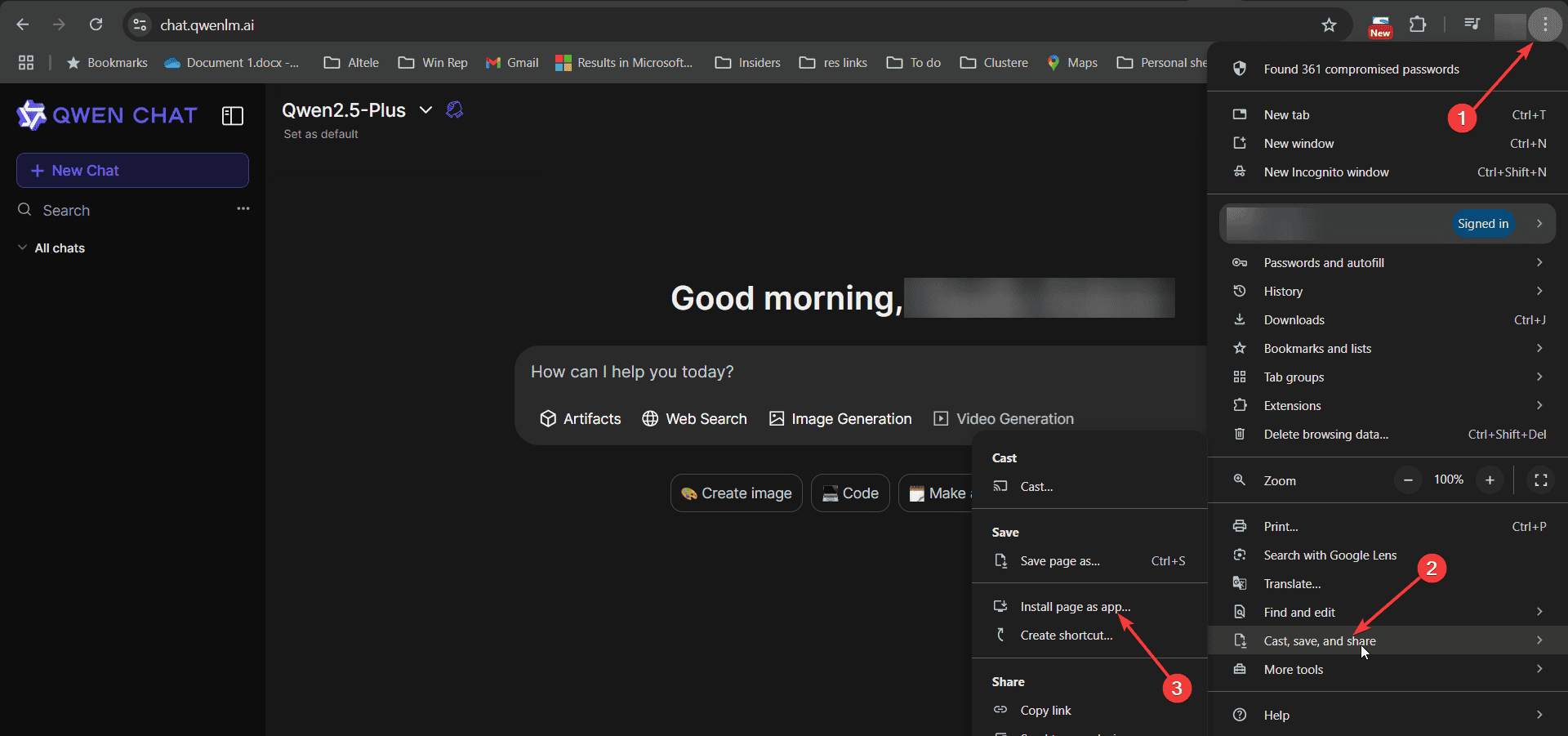Click the Qwen Chat logo

[x=107, y=115]
